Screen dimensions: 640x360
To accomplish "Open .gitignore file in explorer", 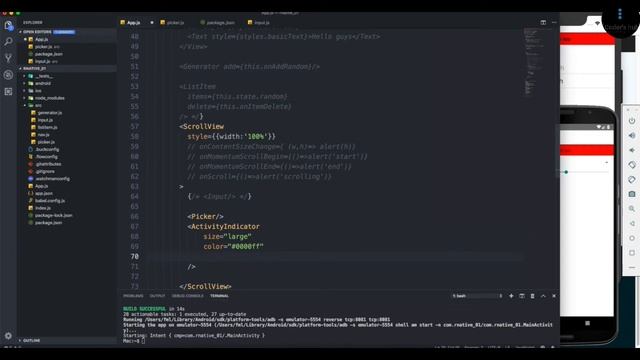I will (45, 171).
